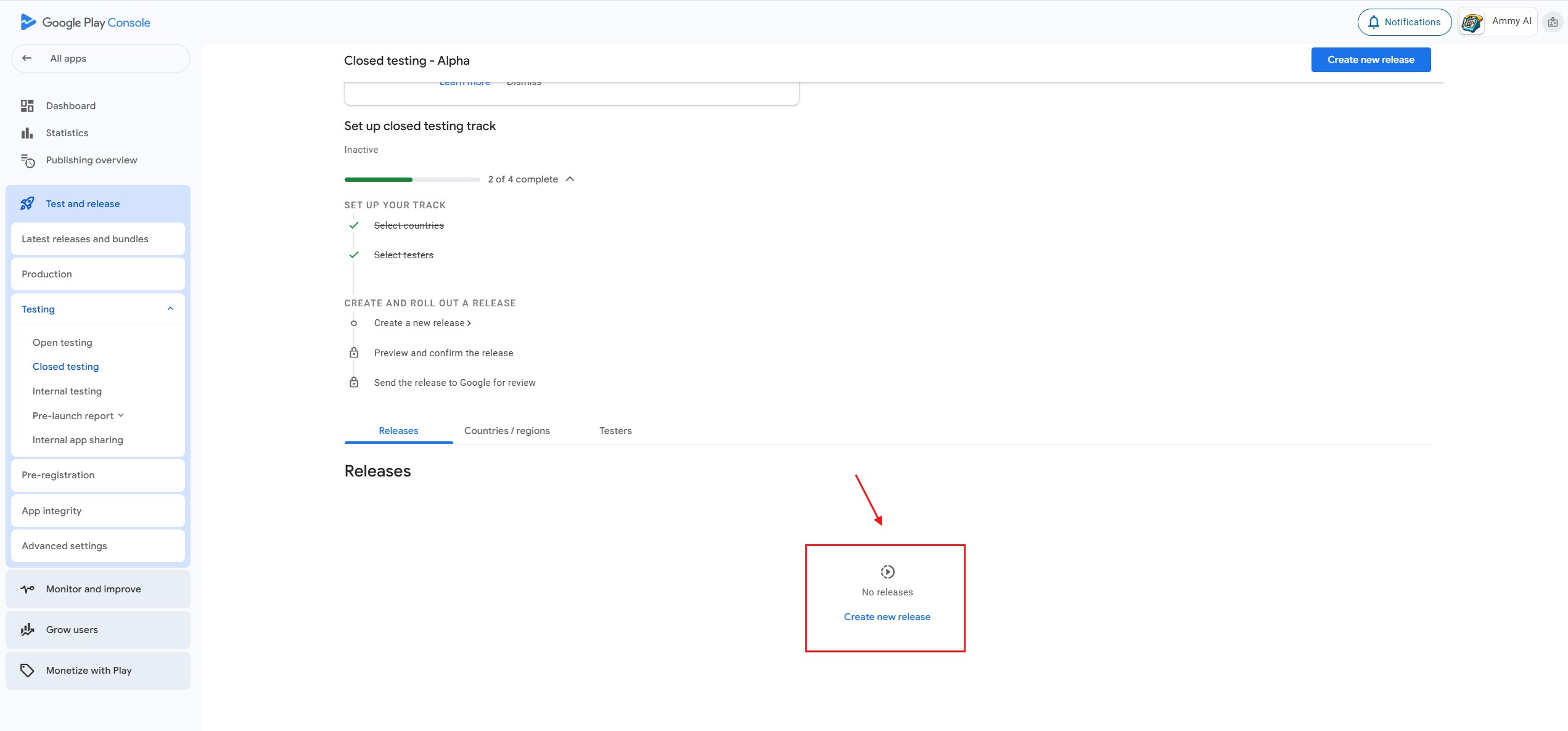Click the back arrow beside All apps
1568x731 pixels.
click(x=27, y=59)
